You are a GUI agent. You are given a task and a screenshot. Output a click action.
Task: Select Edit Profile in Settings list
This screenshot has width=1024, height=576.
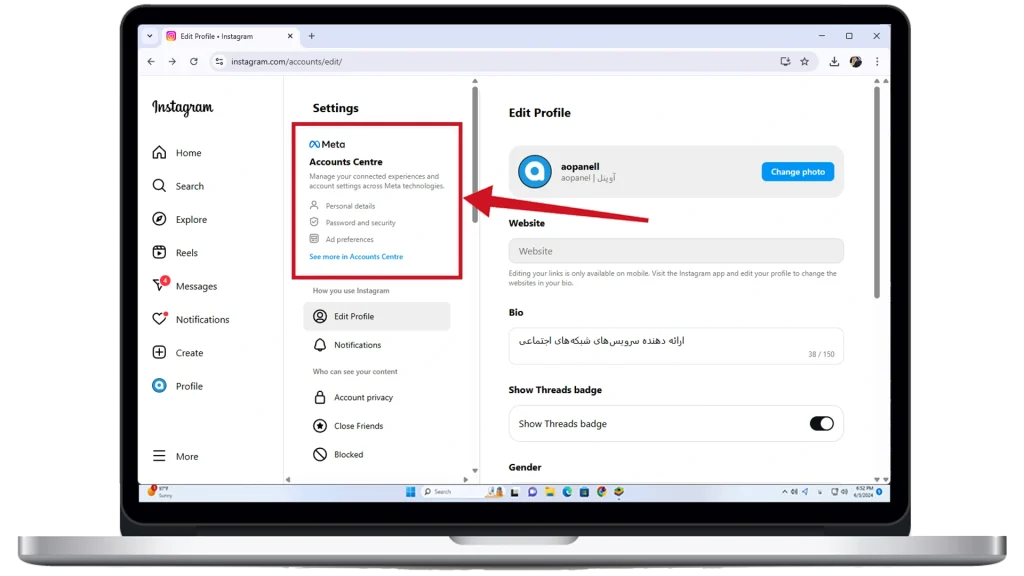coord(377,316)
